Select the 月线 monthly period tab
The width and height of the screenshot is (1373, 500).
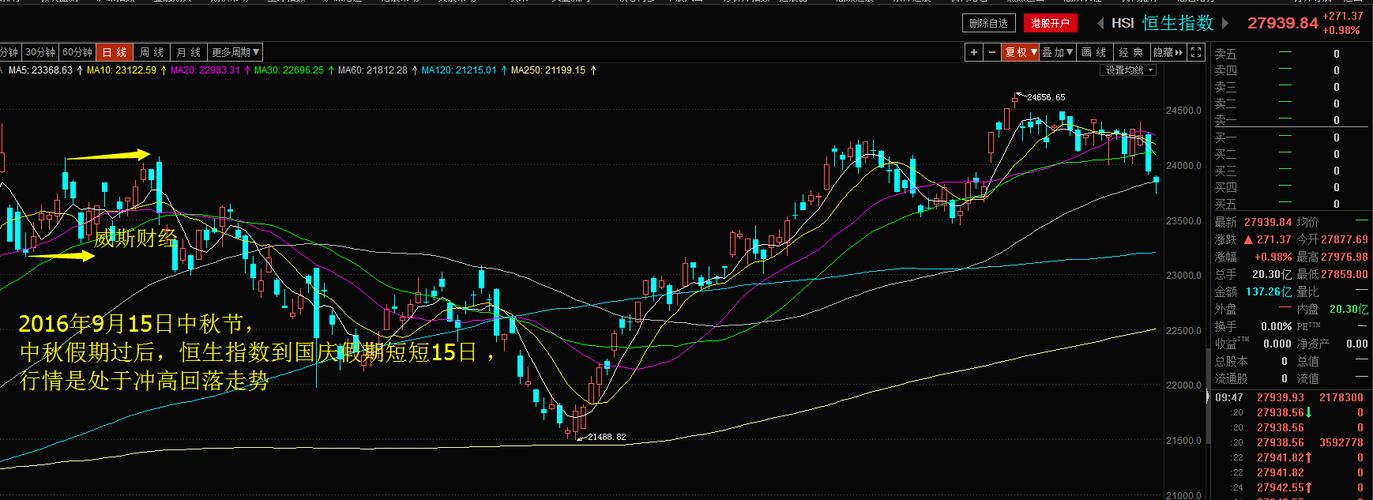point(189,52)
